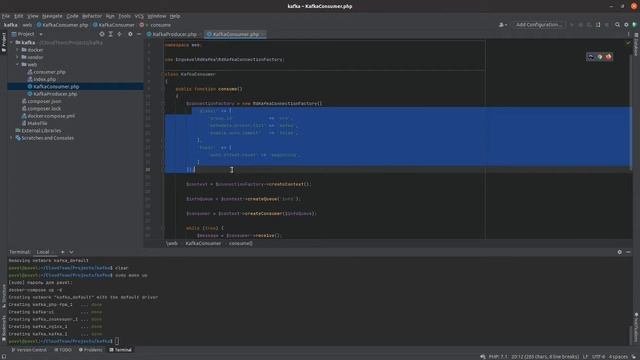The width and height of the screenshot is (640, 360).
Task: Open the Code menu
Action: coord(72,16)
